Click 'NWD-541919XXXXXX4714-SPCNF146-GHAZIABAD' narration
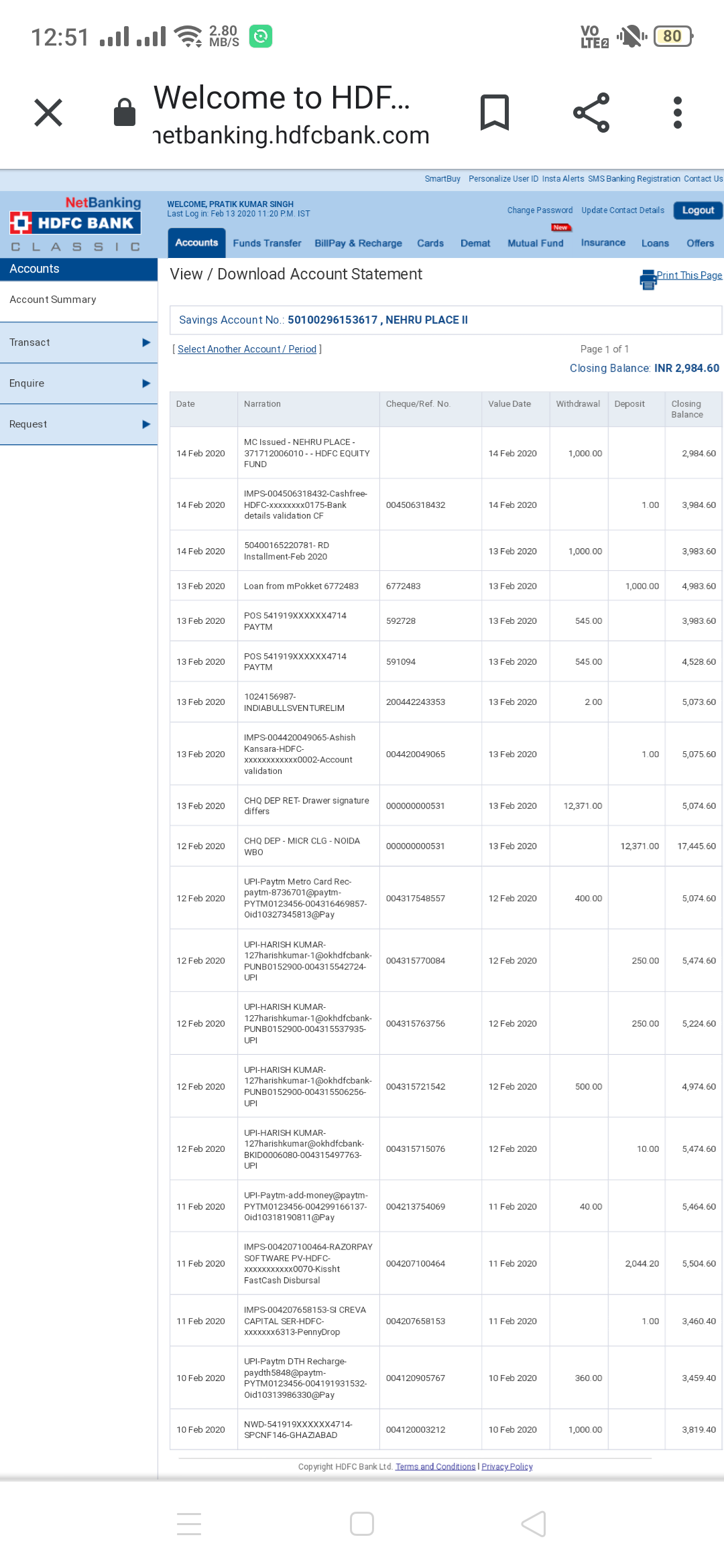724x1568 pixels. tap(298, 1429)
